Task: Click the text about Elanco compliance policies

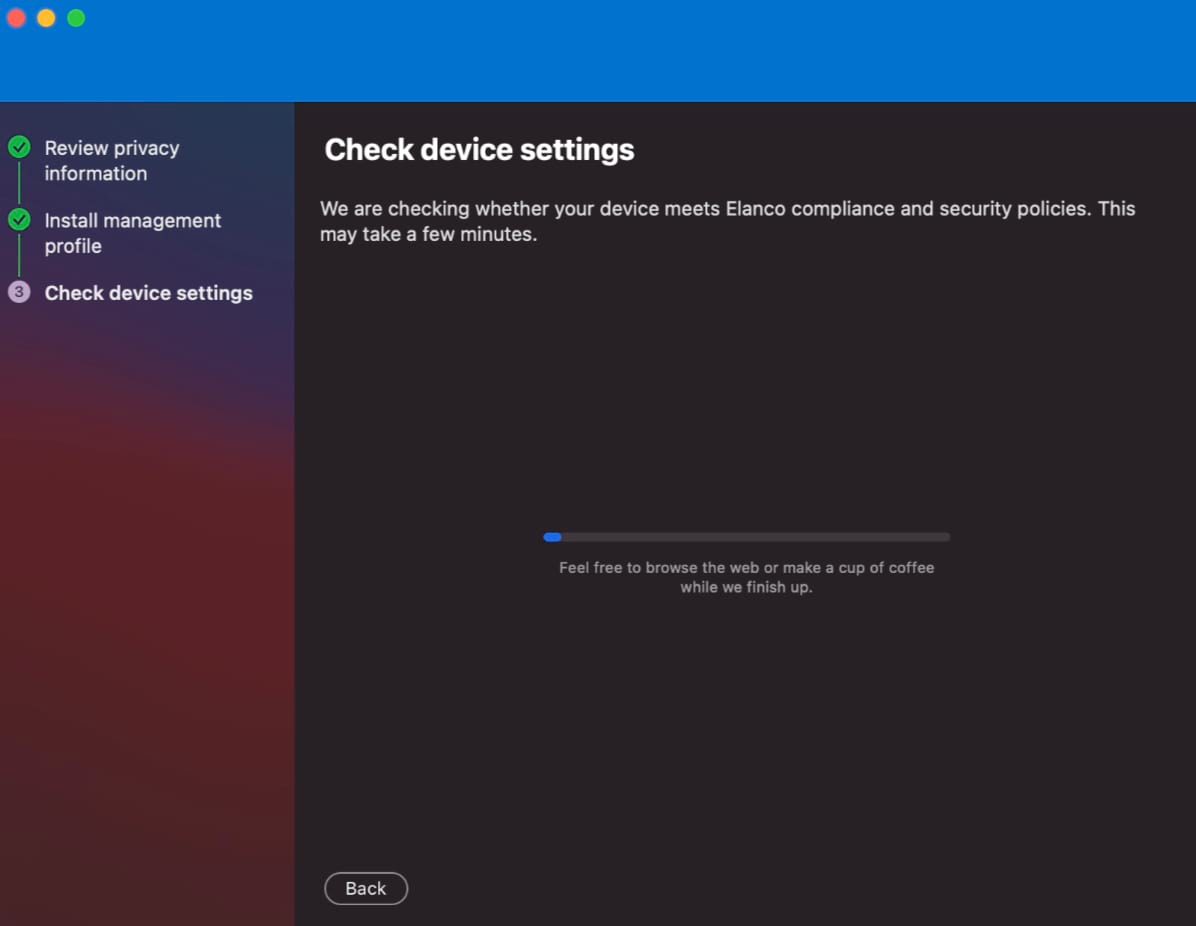Action: click(x=728, y=221)
